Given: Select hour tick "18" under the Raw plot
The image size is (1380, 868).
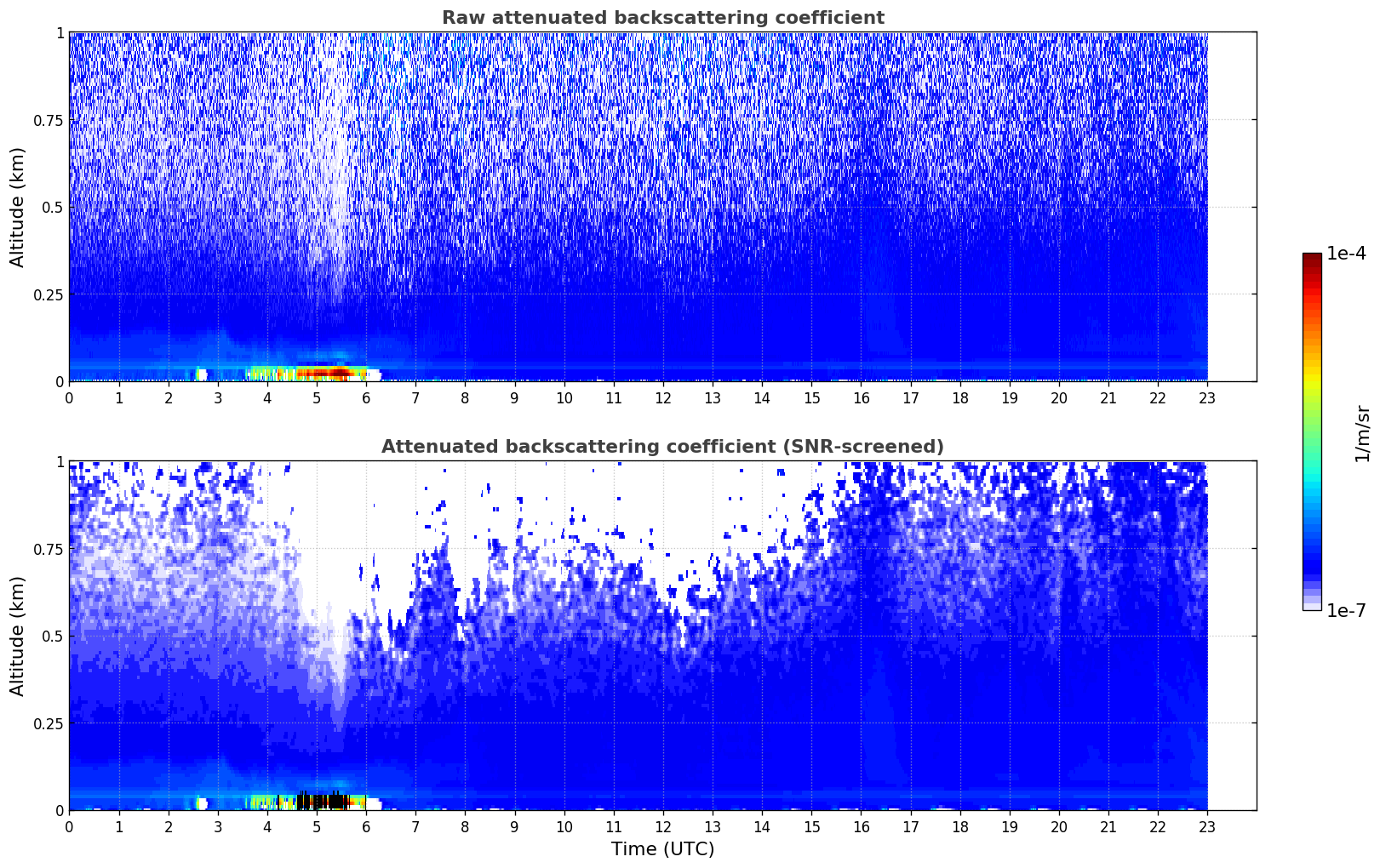Looking at the screenshot, I should 960,397.
